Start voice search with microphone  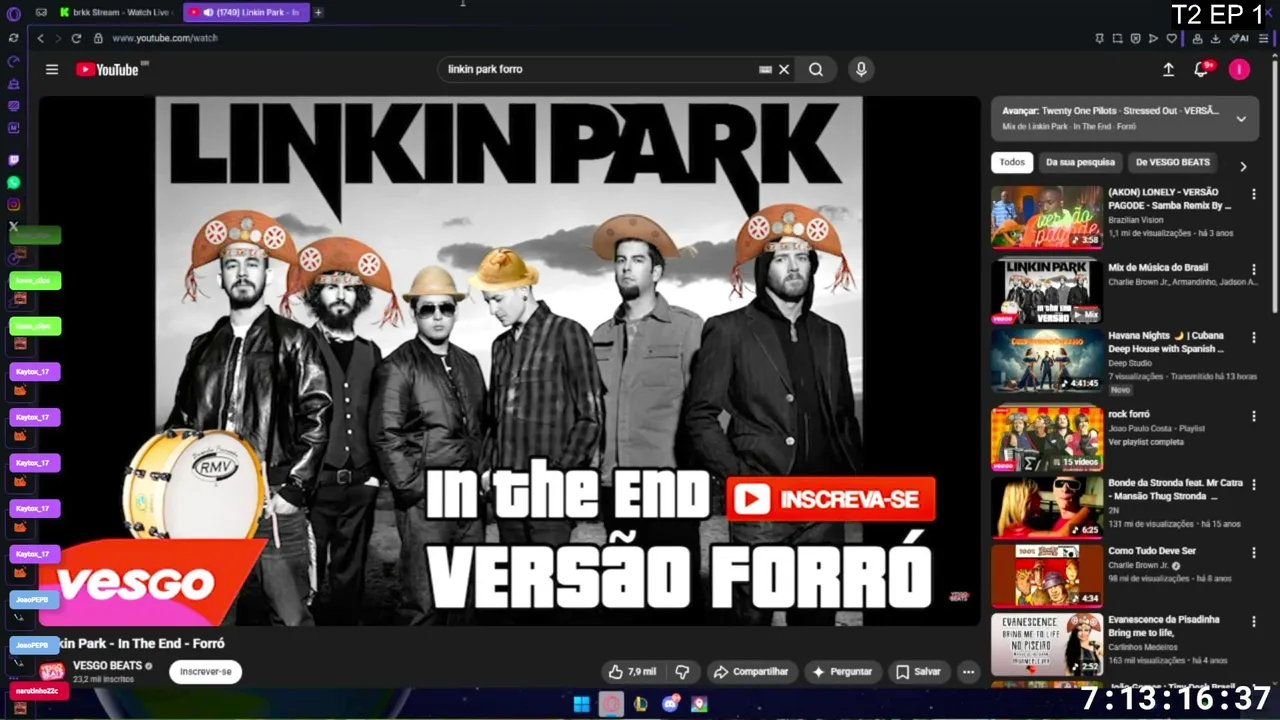(x=861, y=69)
